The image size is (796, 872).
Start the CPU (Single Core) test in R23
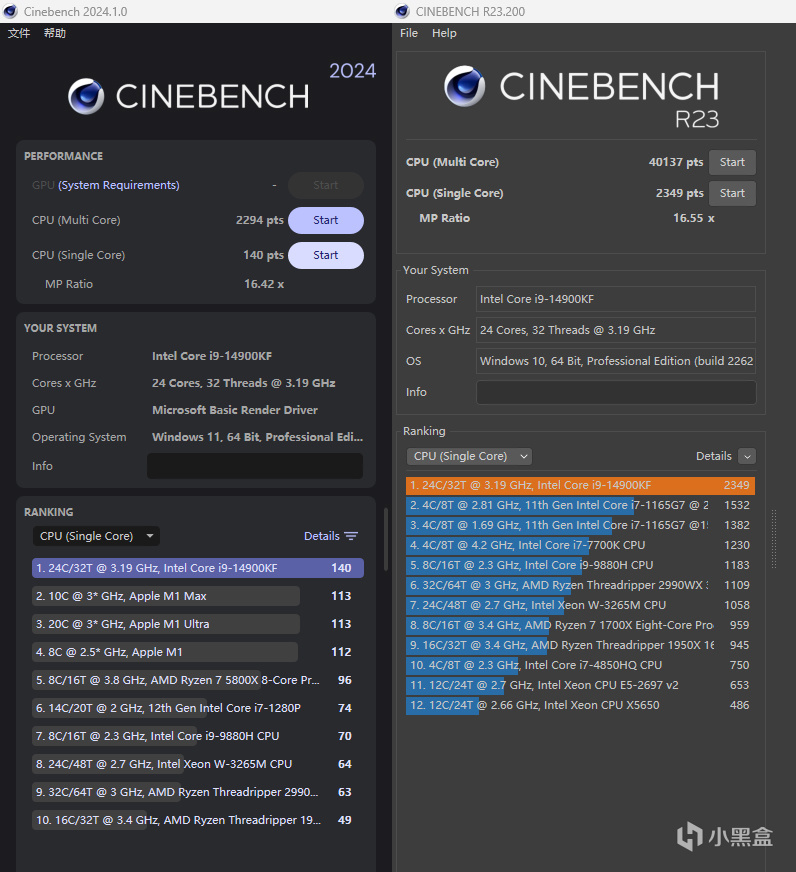[x=732, y=194]
